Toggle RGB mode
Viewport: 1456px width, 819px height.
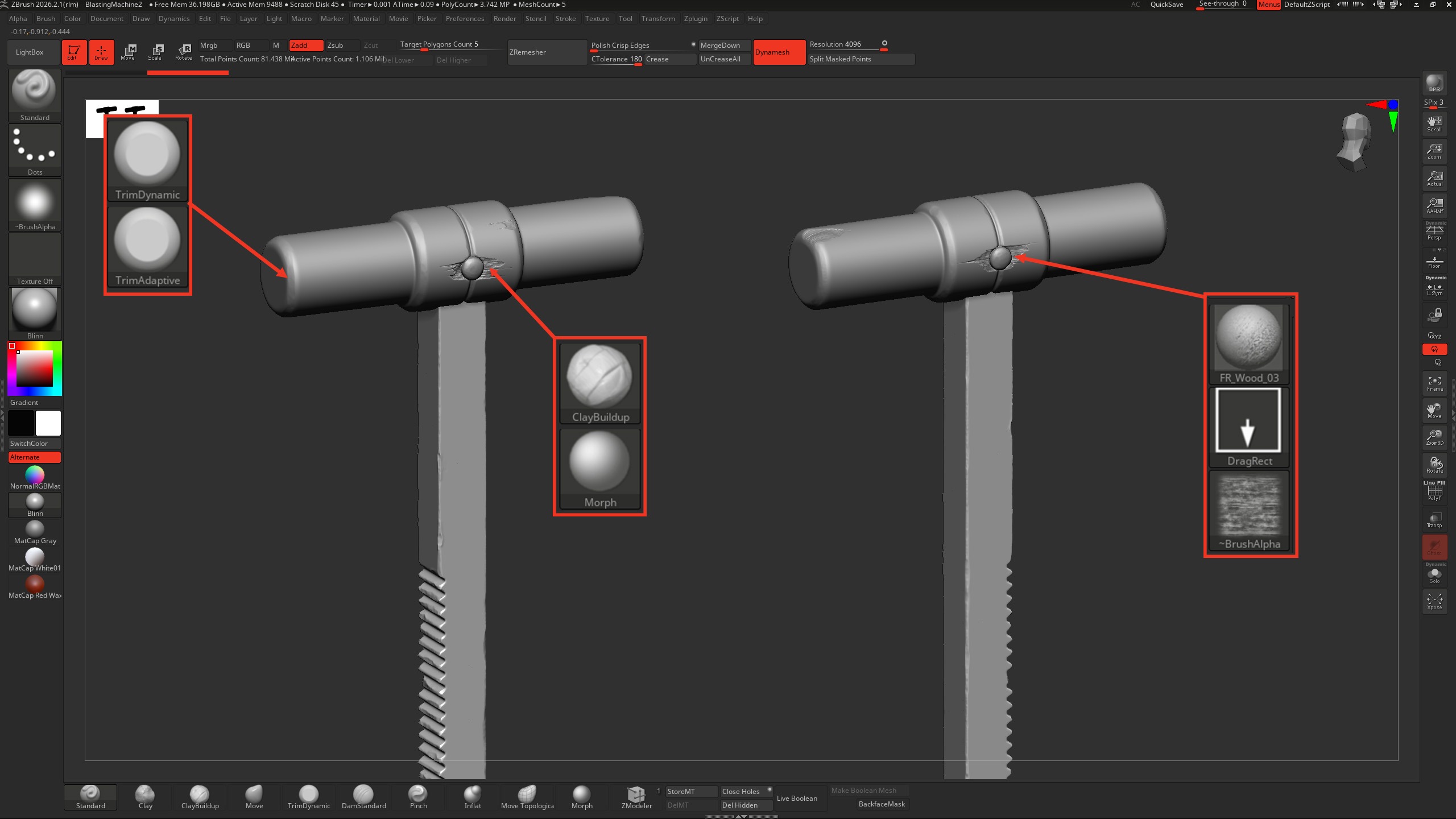250,45
